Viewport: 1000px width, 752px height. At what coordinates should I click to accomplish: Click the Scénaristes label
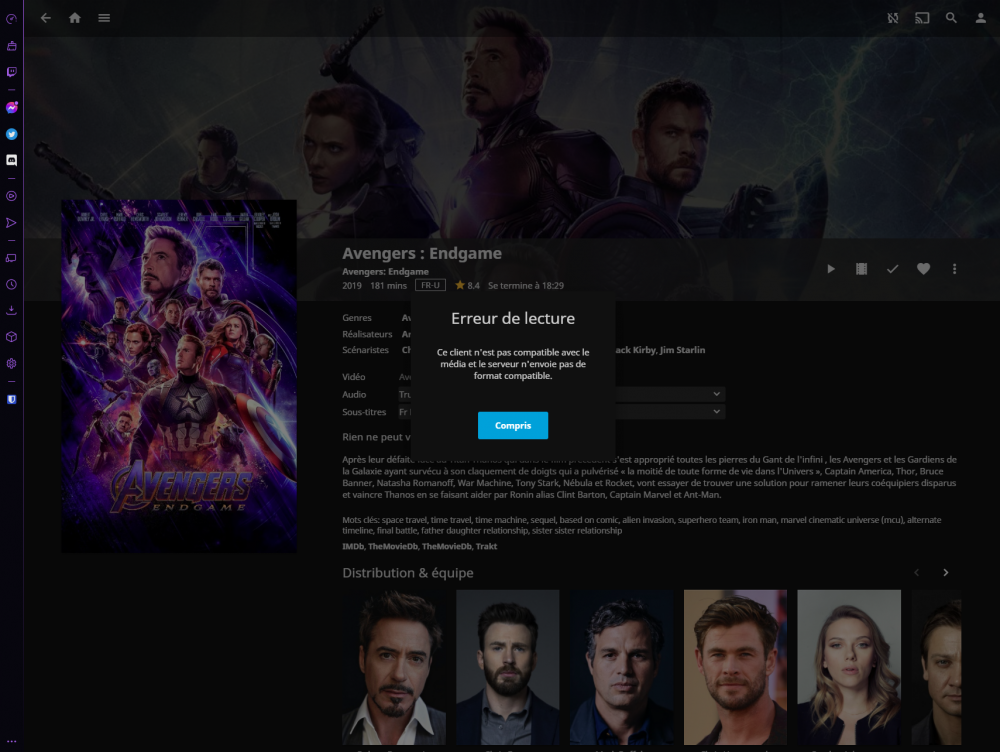click(x=365, y=350)
